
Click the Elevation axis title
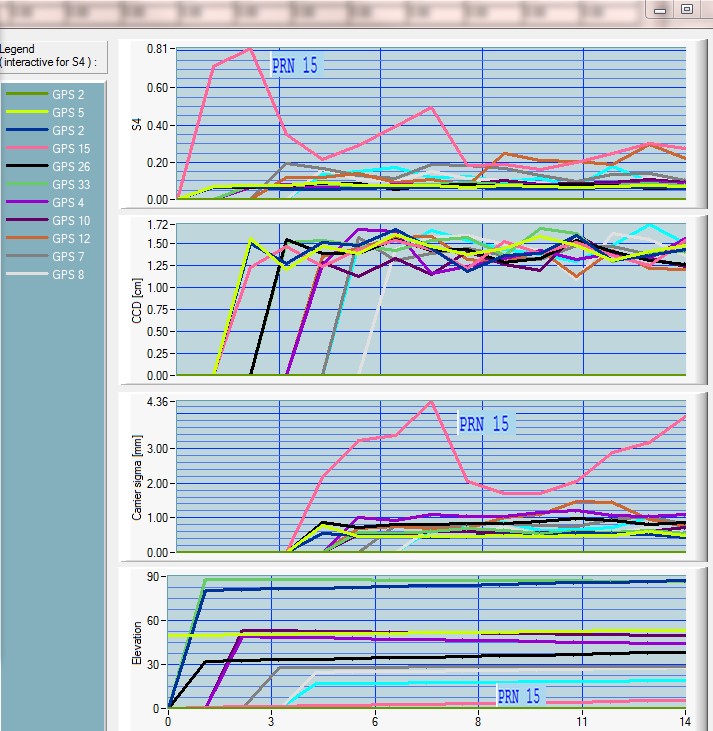137,643
